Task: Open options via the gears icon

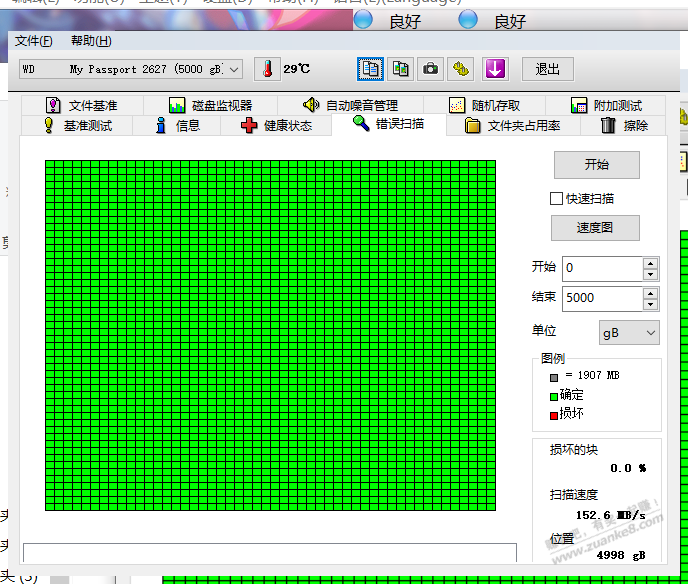Action: [x=460, y=69]
